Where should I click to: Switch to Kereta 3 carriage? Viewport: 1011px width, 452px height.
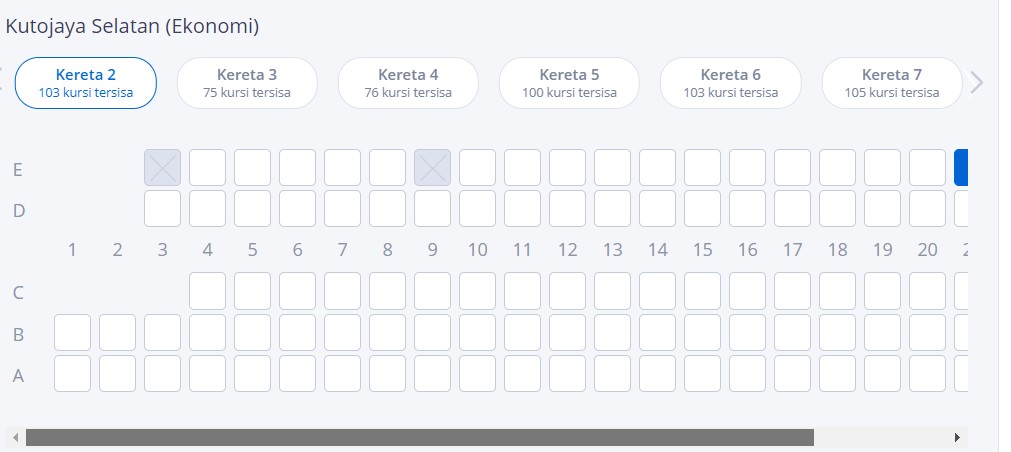coord(247,83)
